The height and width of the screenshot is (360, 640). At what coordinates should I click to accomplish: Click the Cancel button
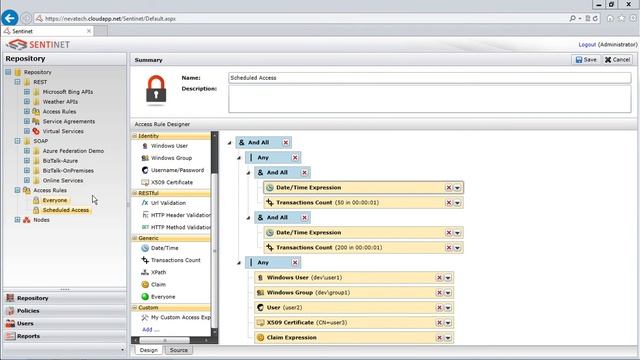tap(618, 60)
